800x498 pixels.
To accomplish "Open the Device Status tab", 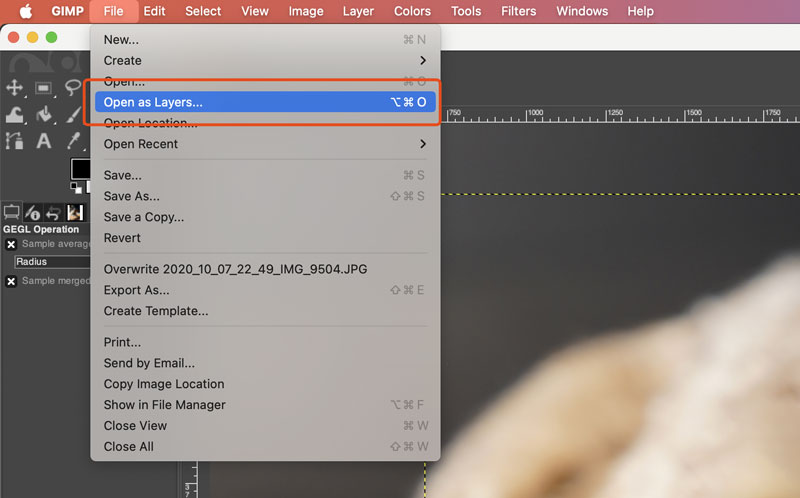I will (32, 212).
